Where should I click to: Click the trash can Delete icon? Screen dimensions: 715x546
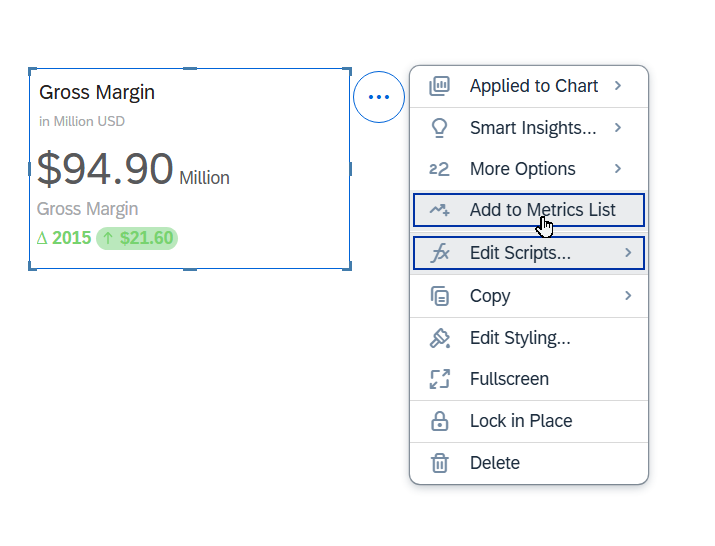coord(439,463)
